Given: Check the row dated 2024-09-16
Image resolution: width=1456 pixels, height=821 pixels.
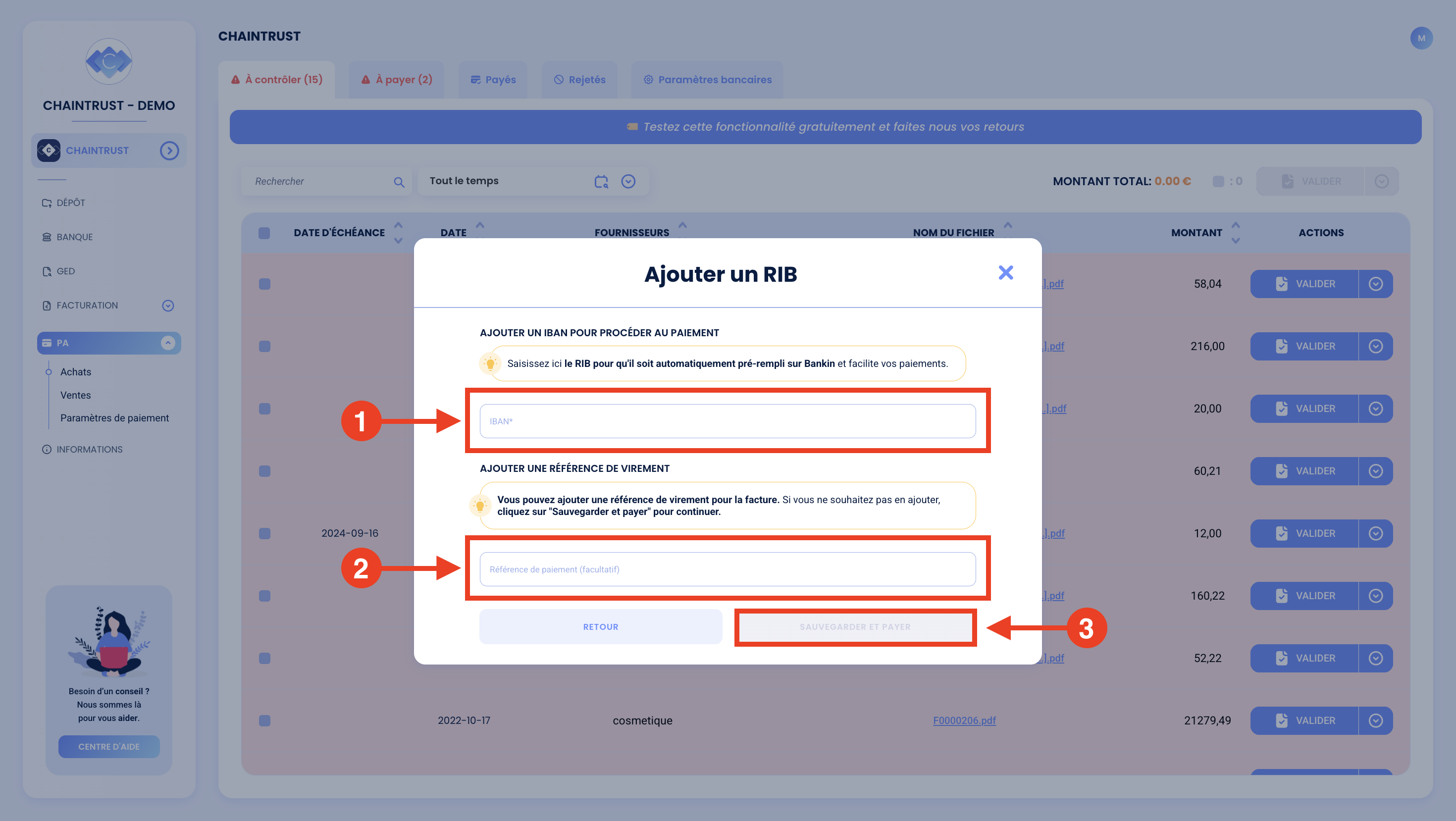Looking at the screenshot, I should (264, 533).
